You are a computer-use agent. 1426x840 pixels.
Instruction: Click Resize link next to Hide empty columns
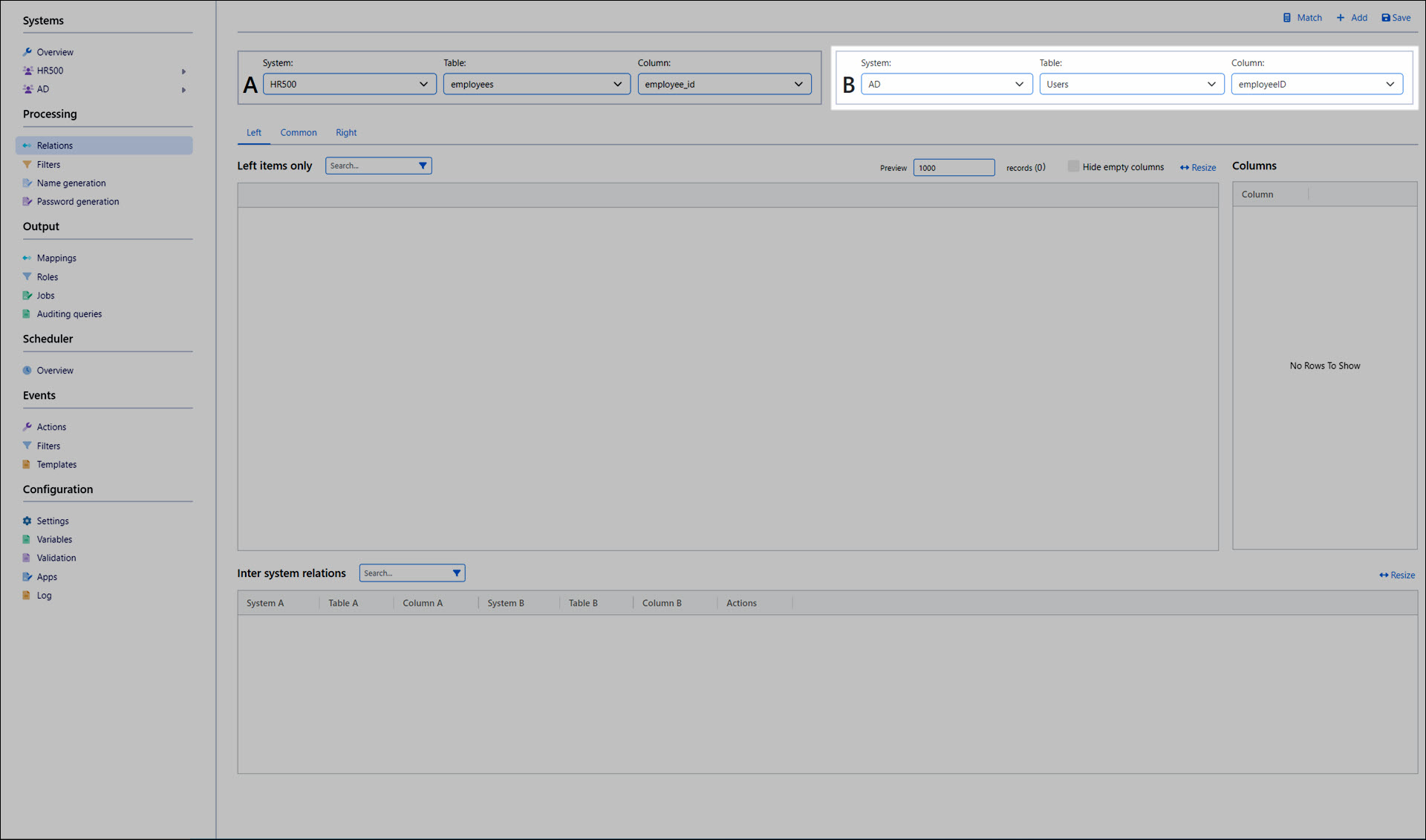(1198, 168)
